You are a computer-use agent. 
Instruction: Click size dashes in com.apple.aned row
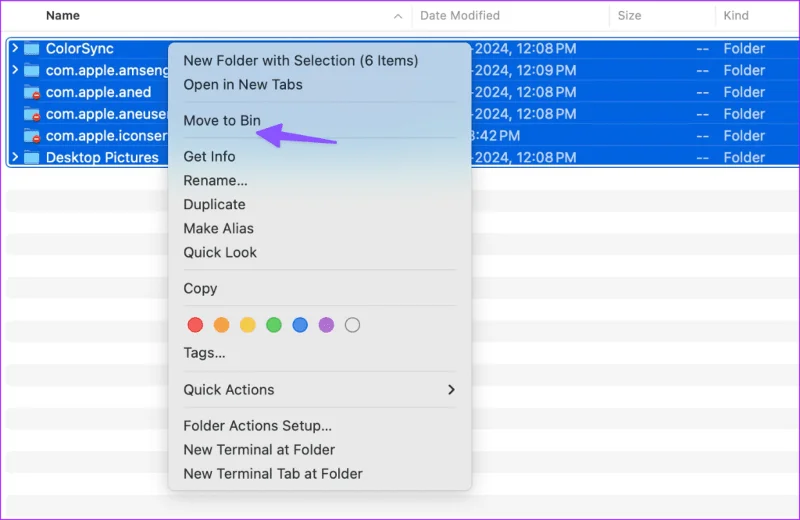[x=703, y=92]
